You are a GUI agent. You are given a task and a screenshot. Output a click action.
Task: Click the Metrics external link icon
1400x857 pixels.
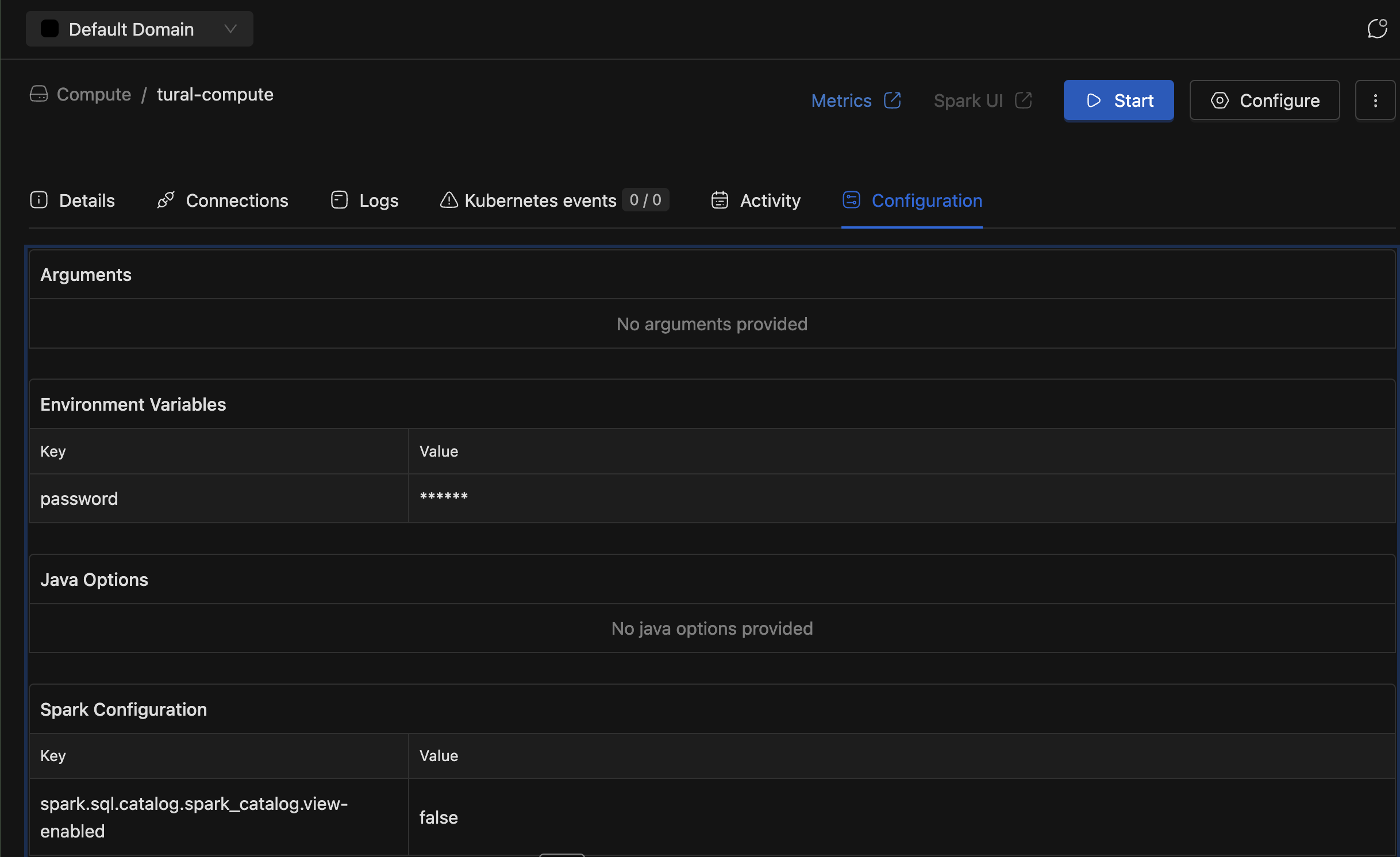point(892,101)
